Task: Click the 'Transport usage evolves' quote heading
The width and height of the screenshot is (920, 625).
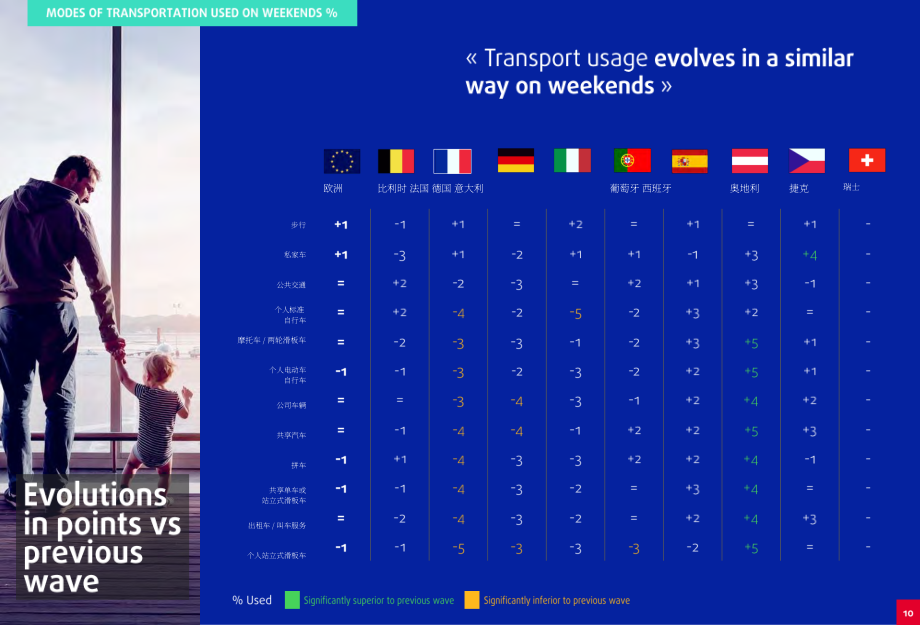Action: click(x=659, y=72)
